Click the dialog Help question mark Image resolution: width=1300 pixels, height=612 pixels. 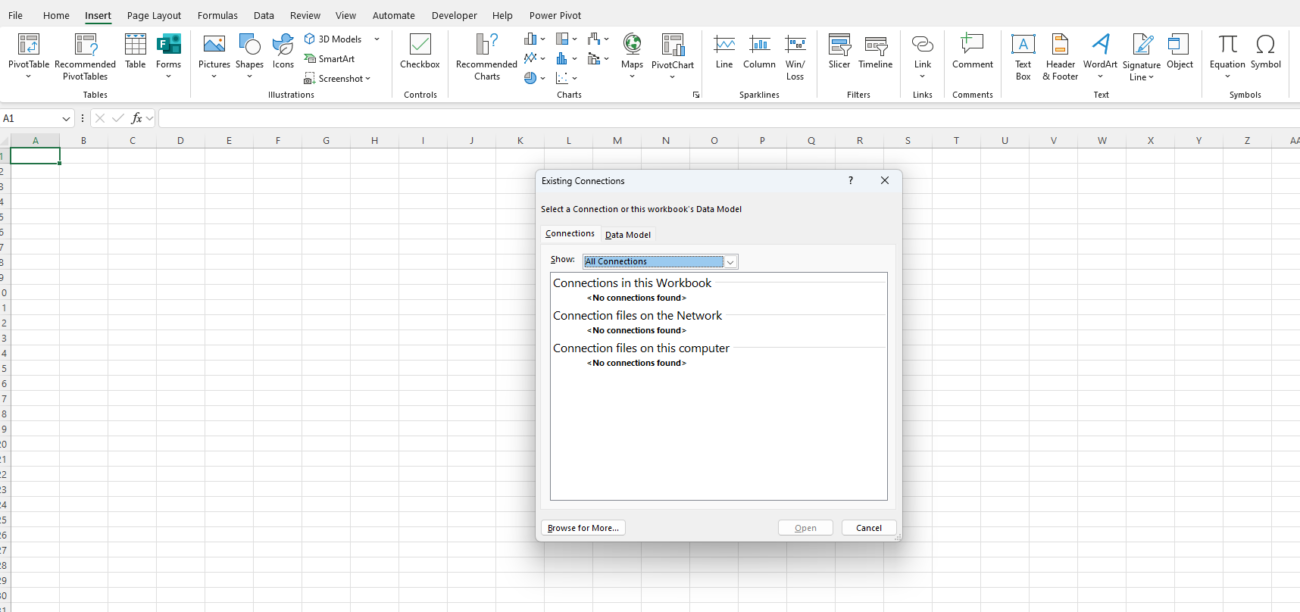[x=851, y=181]
